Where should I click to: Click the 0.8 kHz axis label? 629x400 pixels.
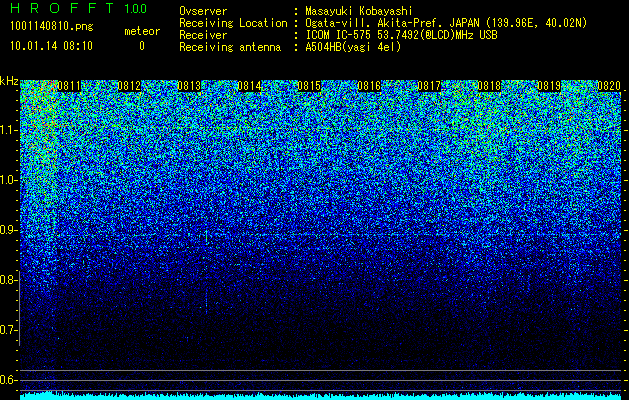pyautogui.click(x=8, y=280)
